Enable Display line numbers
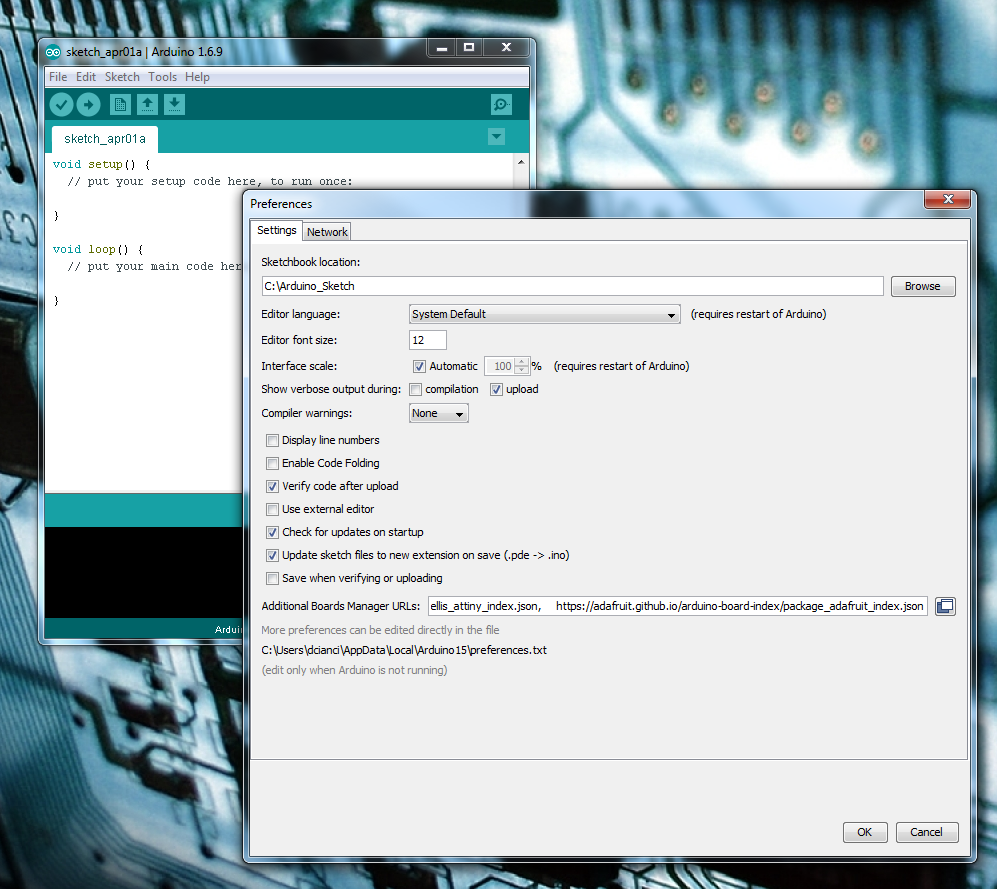997x889 pixels. [x=272, y=440]
